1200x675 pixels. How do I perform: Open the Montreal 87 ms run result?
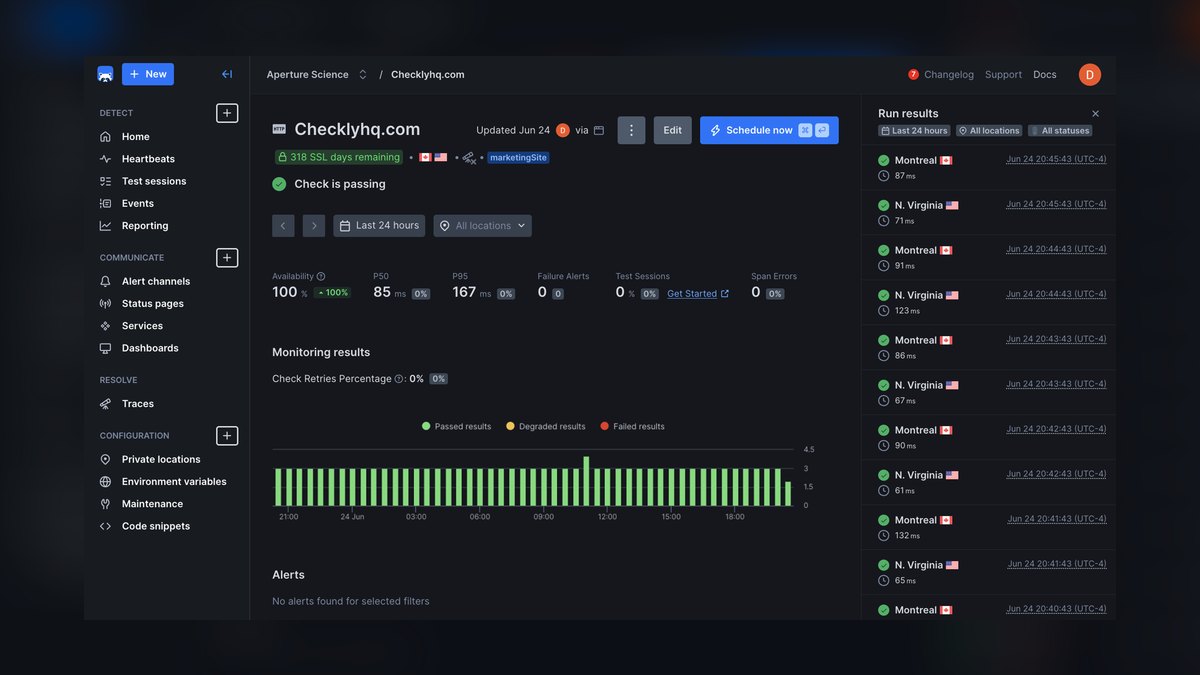coord(988,168)
